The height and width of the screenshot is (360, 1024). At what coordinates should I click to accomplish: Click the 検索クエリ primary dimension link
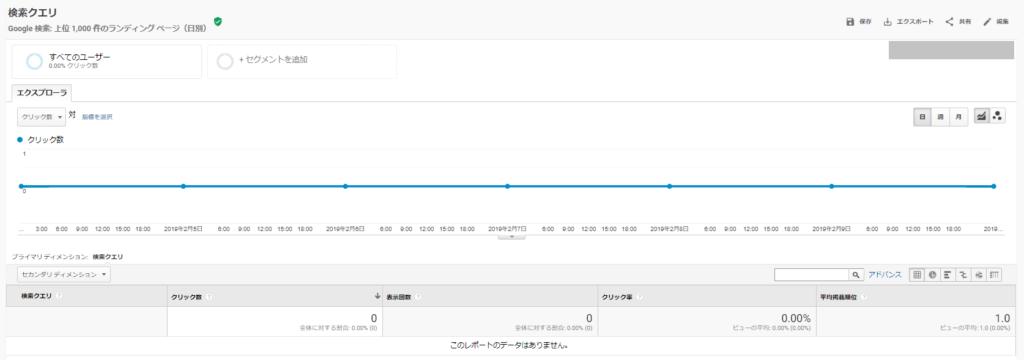[x=108, y=257]
